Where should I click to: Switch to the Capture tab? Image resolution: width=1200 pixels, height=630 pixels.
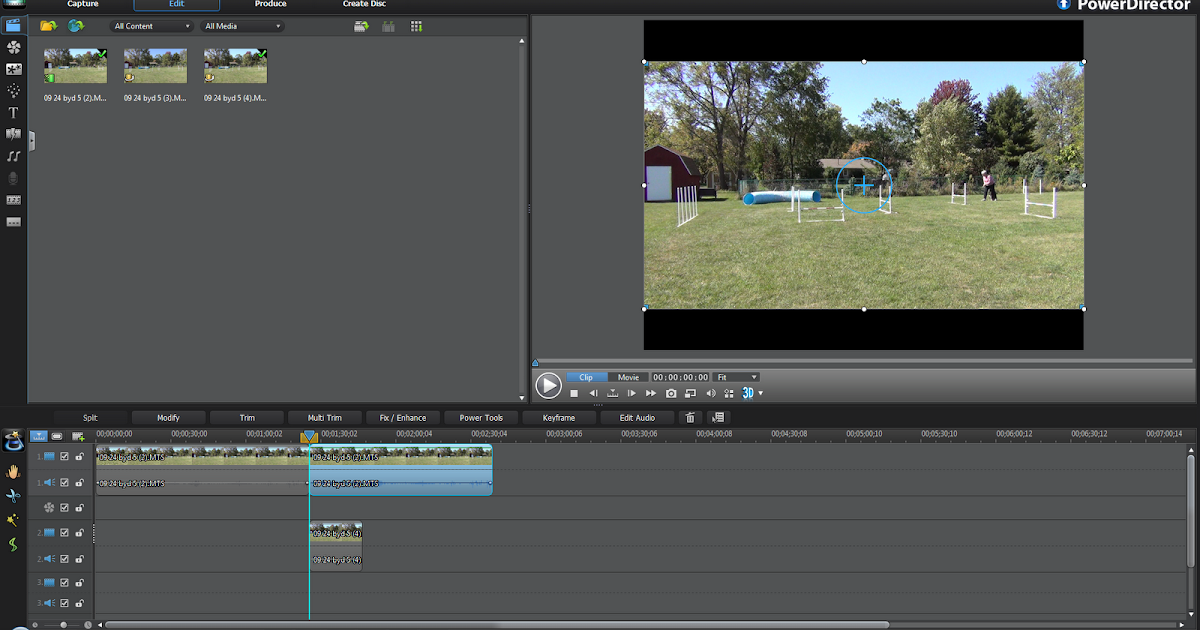coord(83,4)
